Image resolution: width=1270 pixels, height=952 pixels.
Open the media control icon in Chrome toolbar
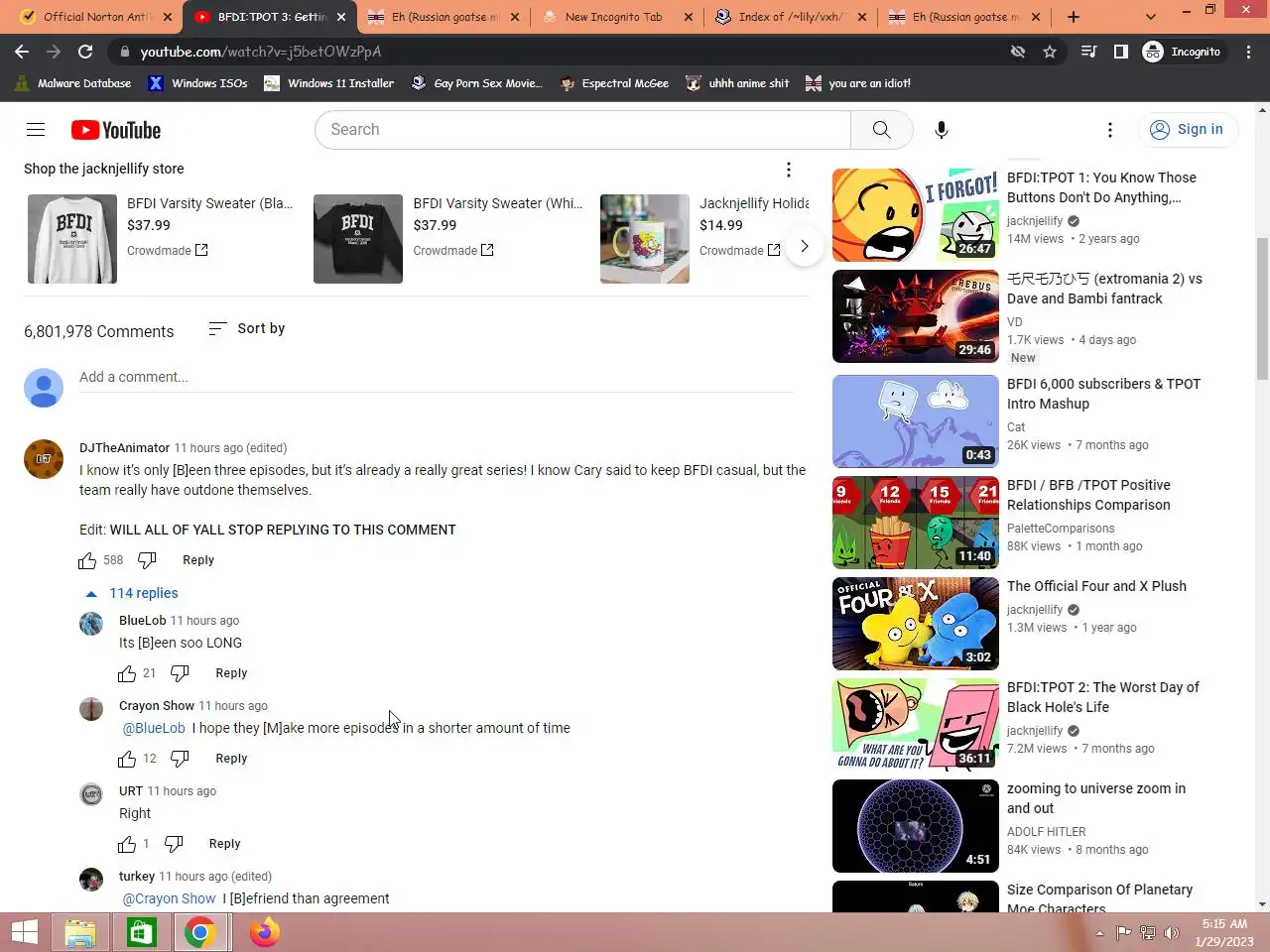point(1088,52)
